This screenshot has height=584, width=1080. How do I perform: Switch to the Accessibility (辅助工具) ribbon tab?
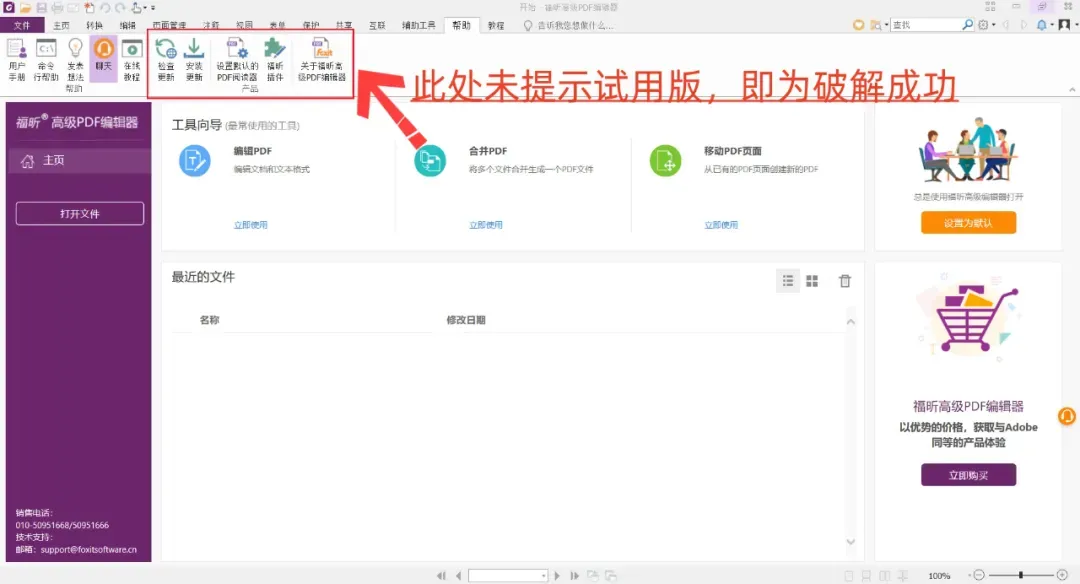419,25
